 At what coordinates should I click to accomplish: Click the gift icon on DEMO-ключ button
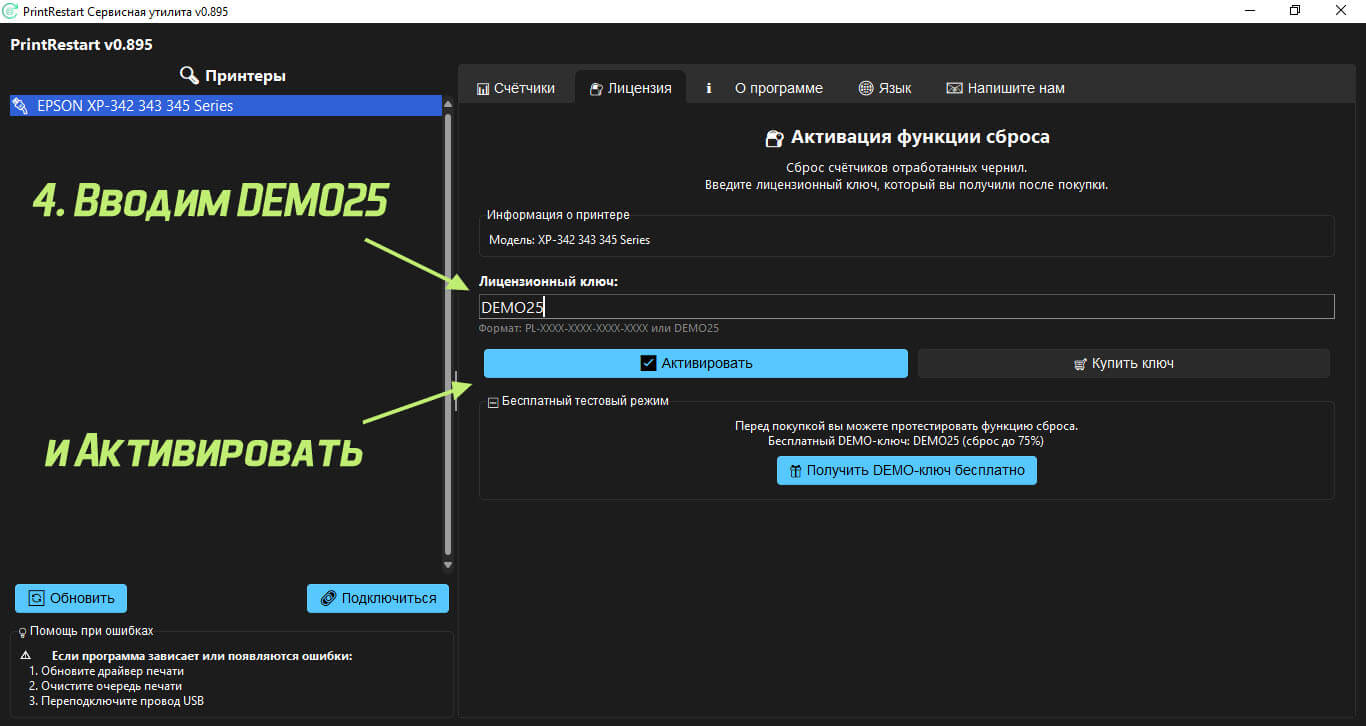coord(795,470)
